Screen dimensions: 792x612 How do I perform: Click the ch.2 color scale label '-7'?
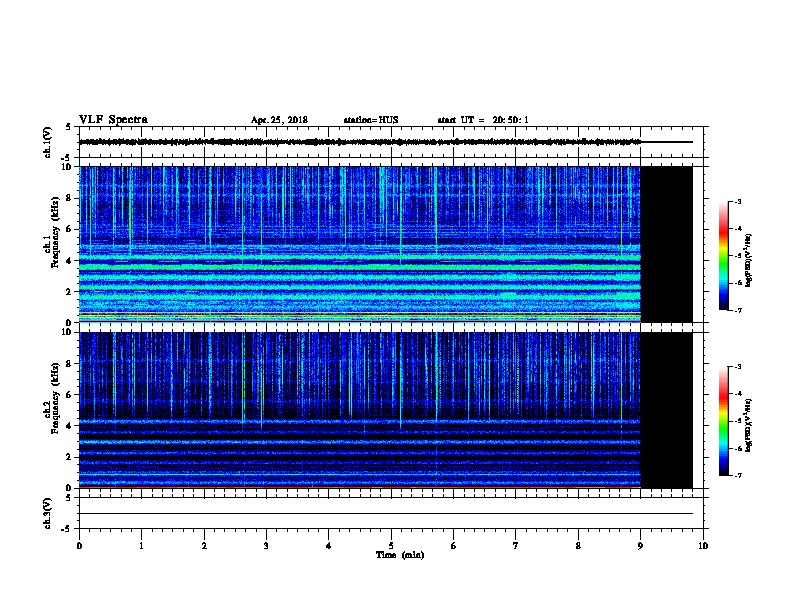point(737,475)
